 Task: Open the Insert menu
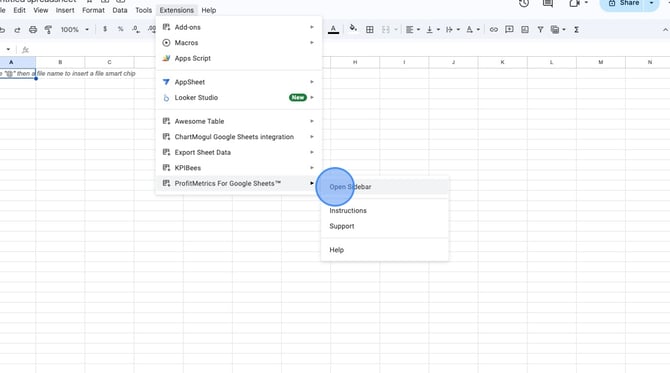click(65, 10)
